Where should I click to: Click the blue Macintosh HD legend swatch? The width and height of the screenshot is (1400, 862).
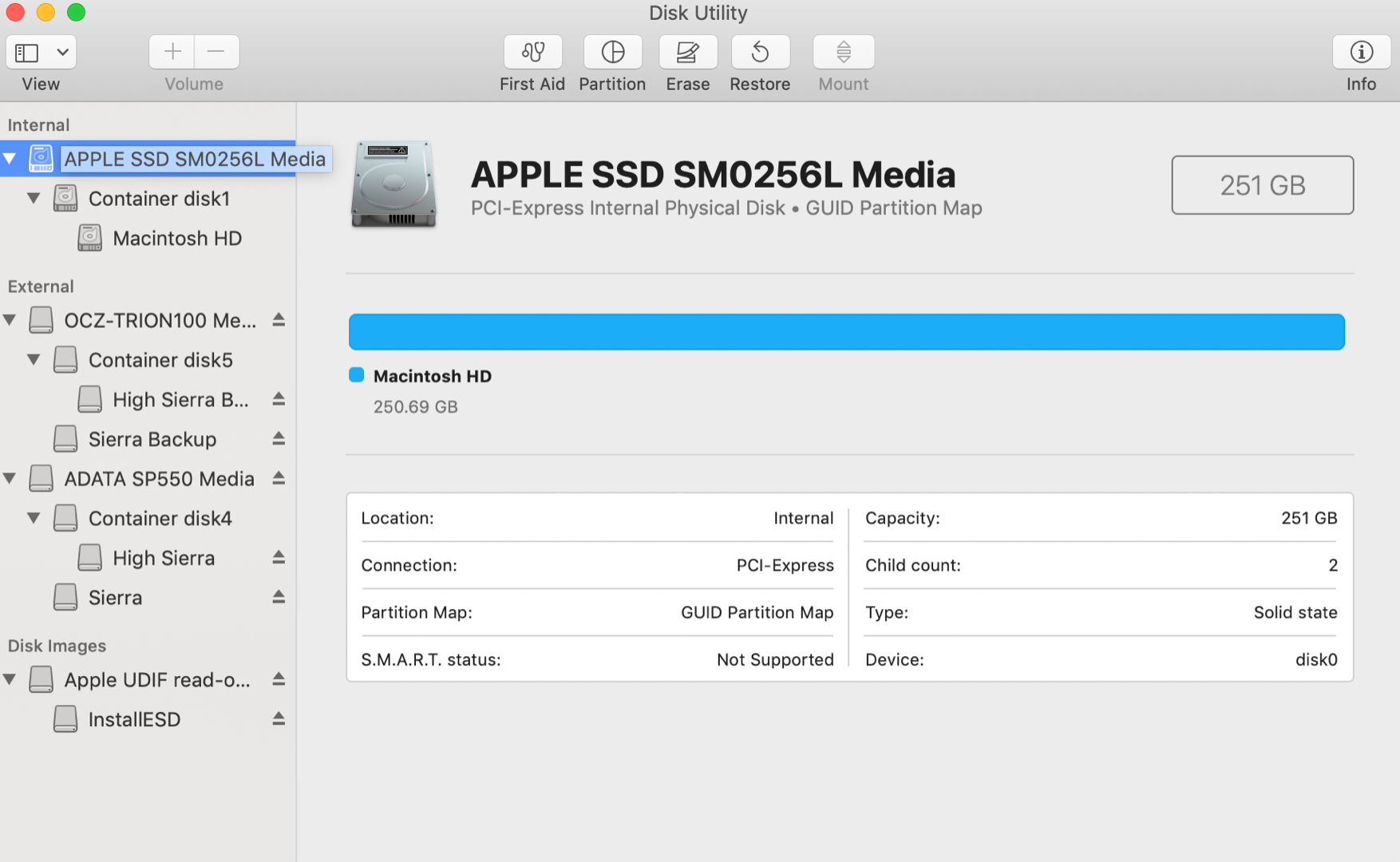(x=356, y=375)
